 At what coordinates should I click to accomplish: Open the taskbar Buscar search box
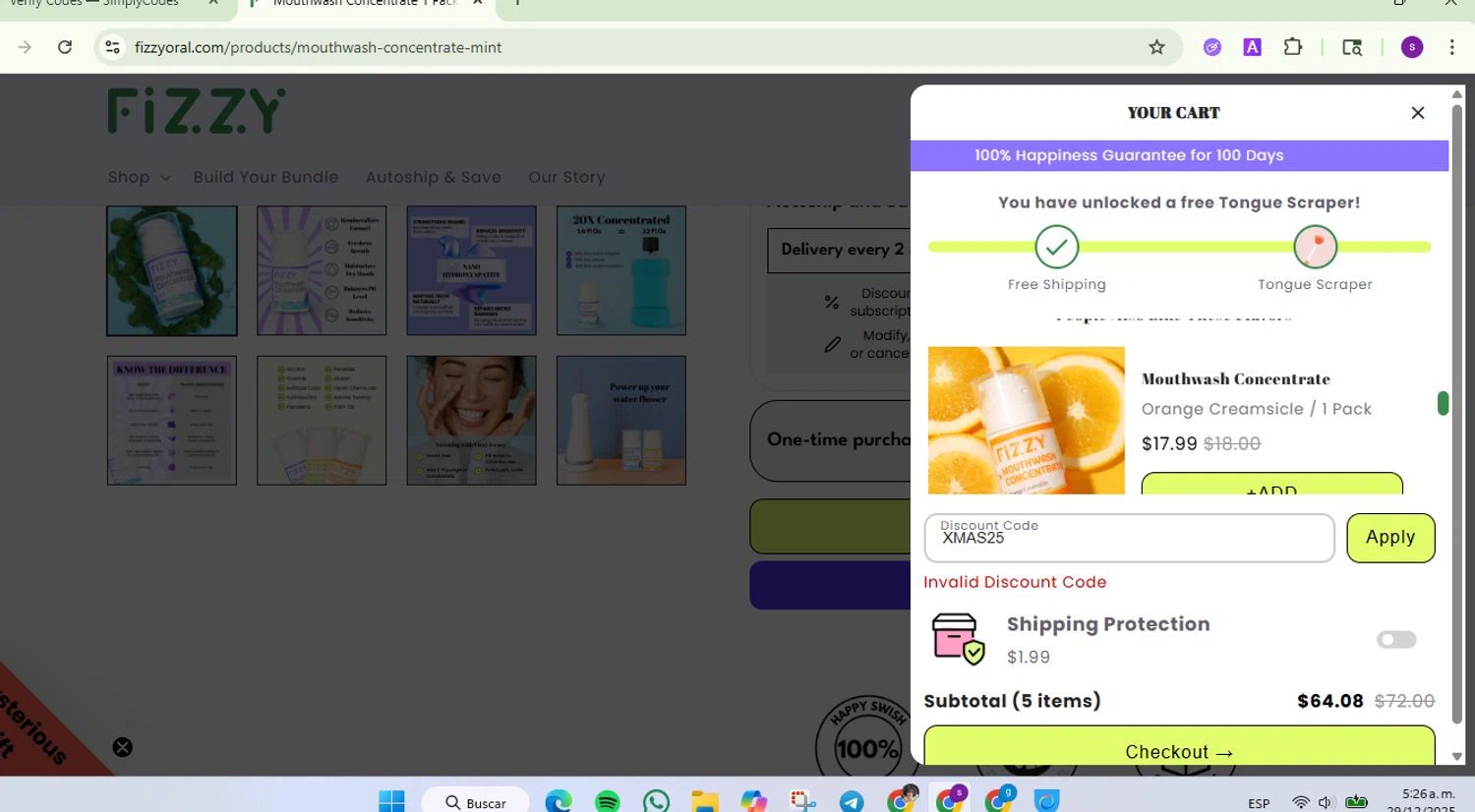coord(476,802)
